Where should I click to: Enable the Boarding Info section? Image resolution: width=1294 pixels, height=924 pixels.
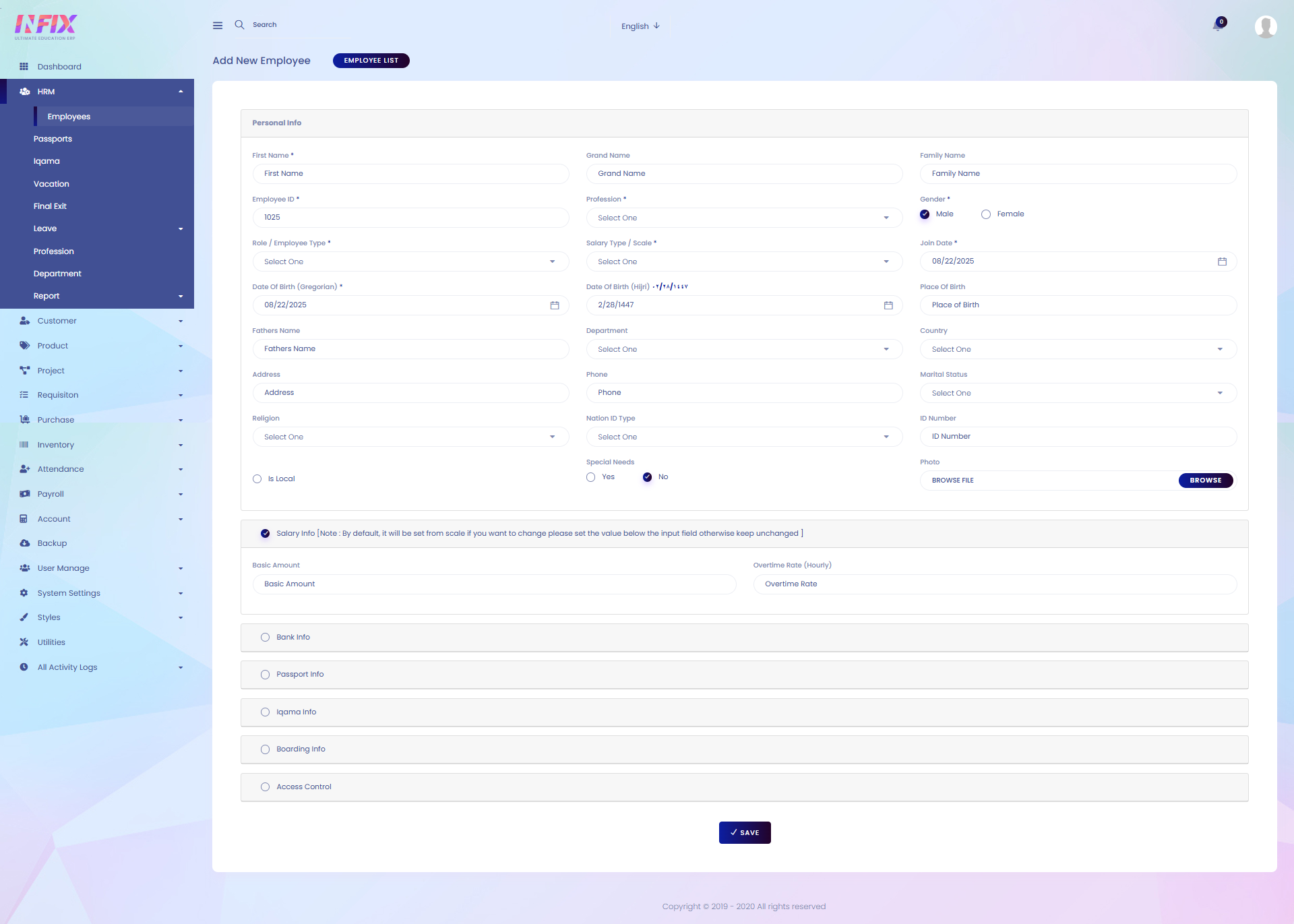pos(266,749)
